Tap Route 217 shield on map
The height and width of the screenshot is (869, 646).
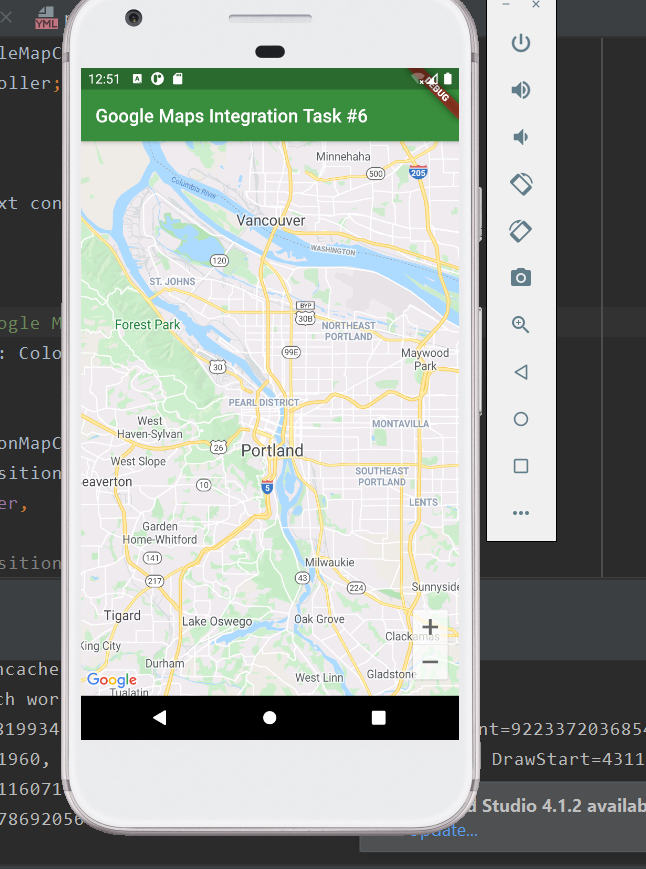(155, 581)
